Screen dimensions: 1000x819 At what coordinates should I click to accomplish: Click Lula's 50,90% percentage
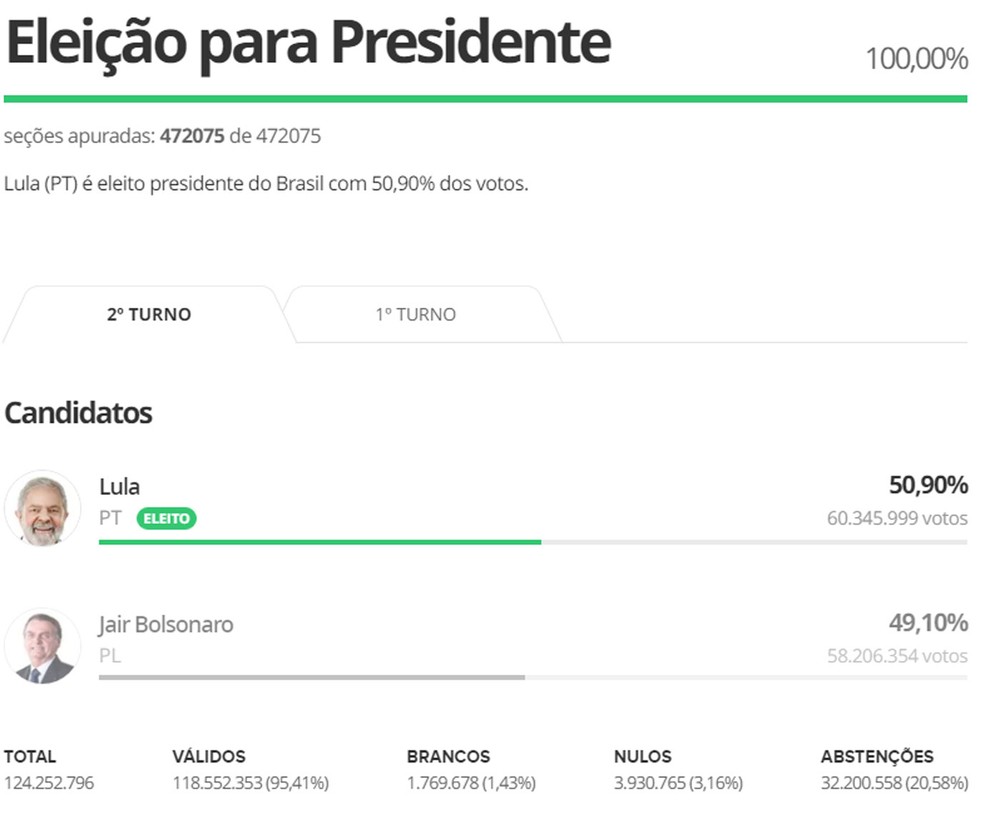coord(928,486)
